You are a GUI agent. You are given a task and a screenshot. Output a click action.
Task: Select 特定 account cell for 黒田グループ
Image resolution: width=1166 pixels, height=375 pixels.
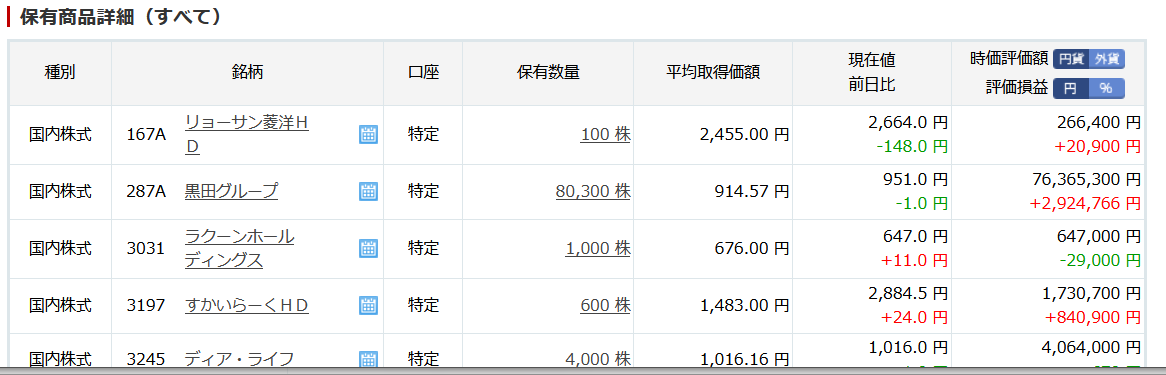click(x=424, y=191)
